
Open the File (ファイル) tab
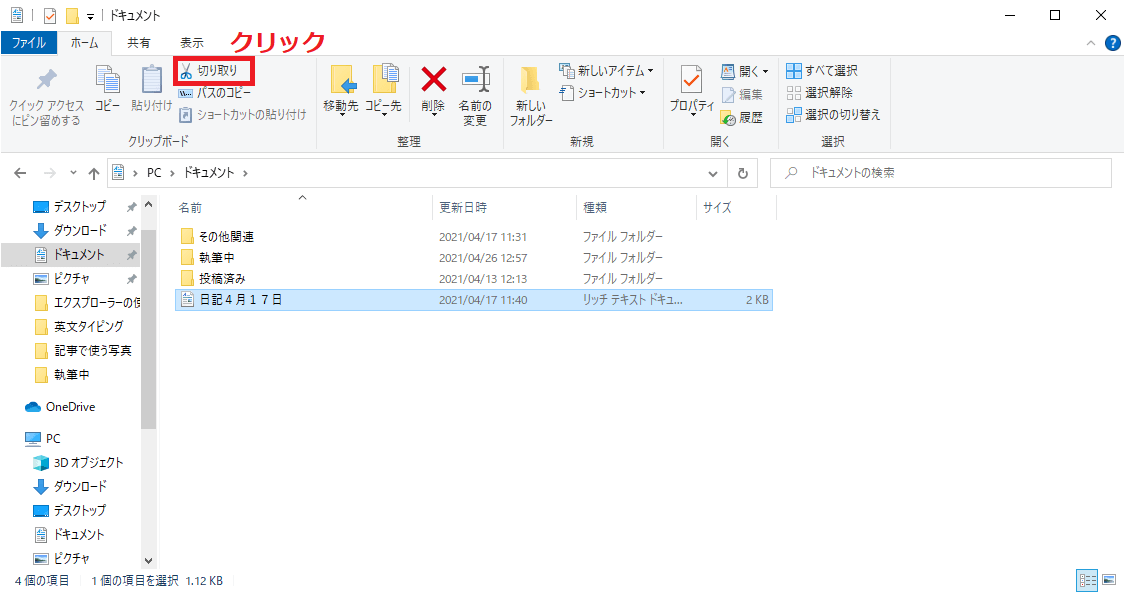click(29, 42)
